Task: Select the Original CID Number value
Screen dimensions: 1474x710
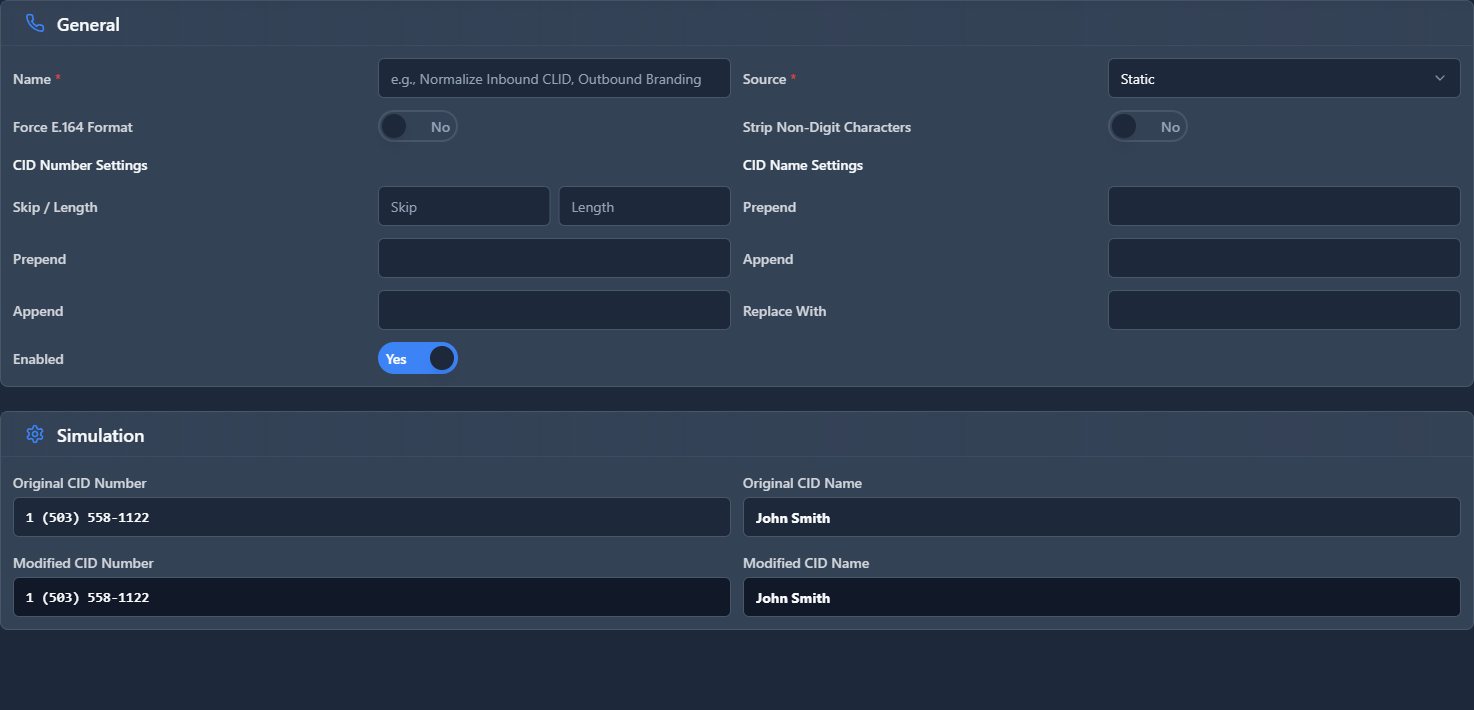Action: pyautogui.click(x=370, y=517)
